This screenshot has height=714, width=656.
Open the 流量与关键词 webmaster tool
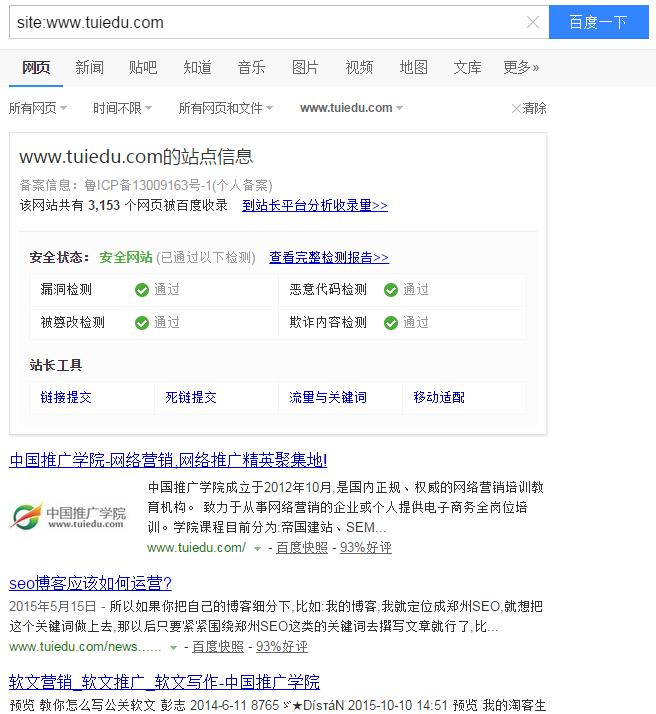tap(328, 398)
